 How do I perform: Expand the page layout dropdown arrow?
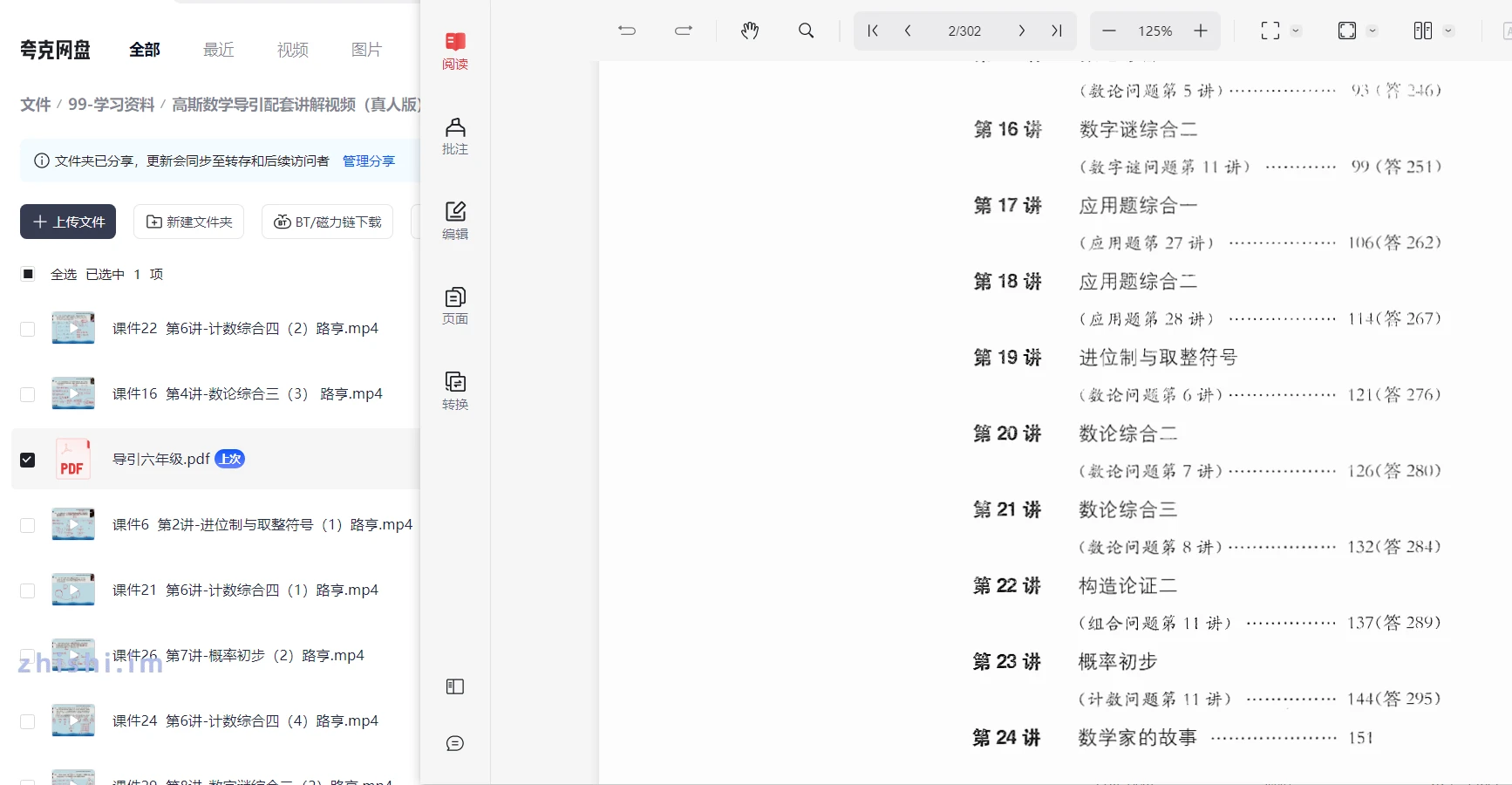(x=1448, y=31)
